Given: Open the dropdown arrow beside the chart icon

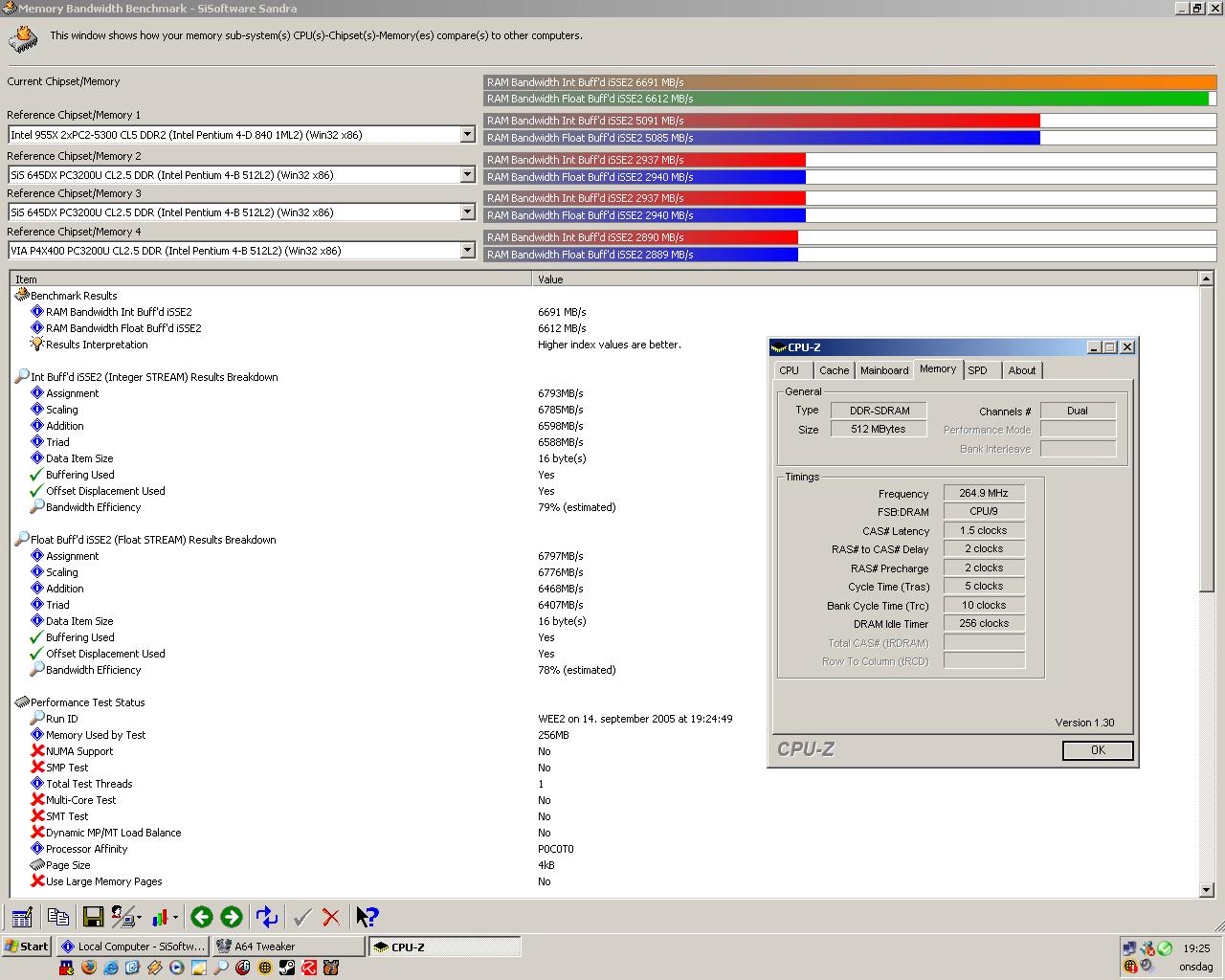Looking at the screenshot, I should point(175,918).
